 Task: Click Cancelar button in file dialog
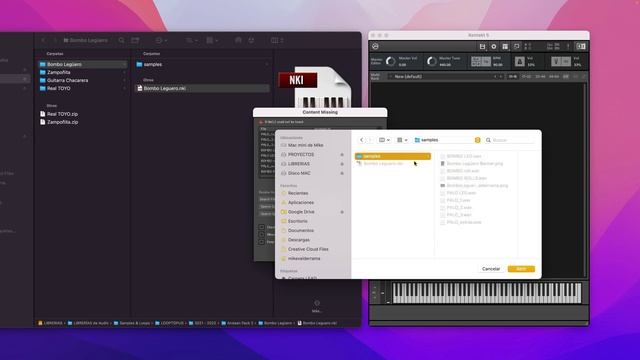[491, 269]
